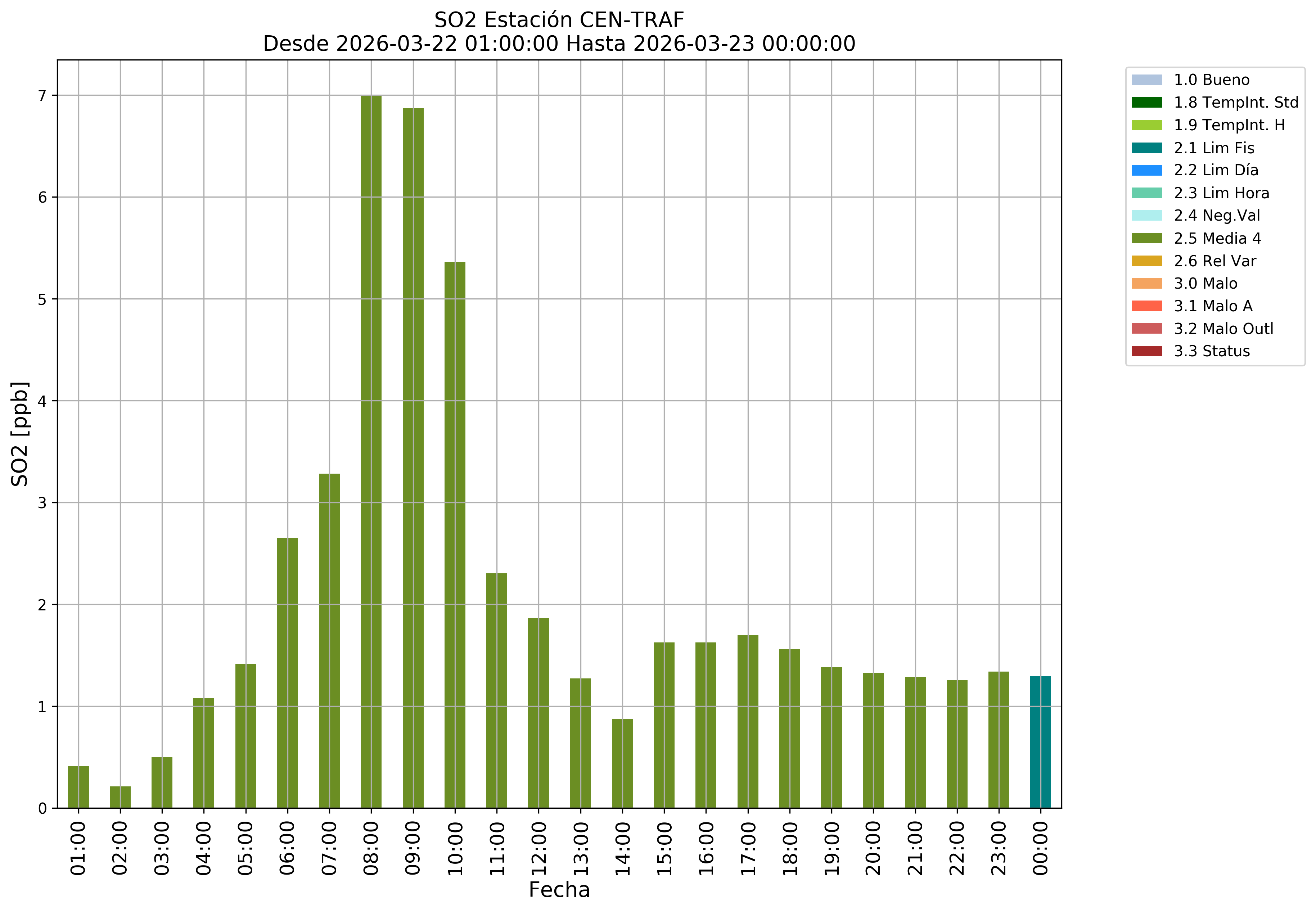1316x912 pixels.
Task: Click the 2.4 Neg.Val legend swatch
Action: (x=1146, y=216)
